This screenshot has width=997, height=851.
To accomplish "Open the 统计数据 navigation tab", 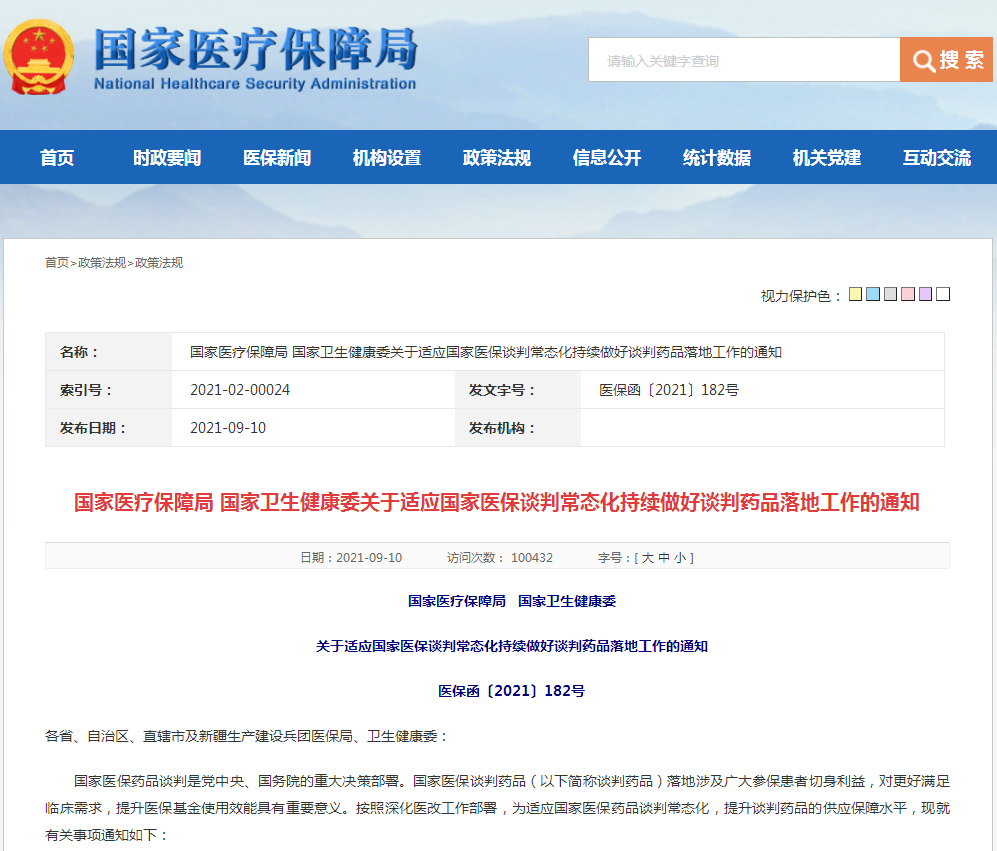I will pos(717,158).
